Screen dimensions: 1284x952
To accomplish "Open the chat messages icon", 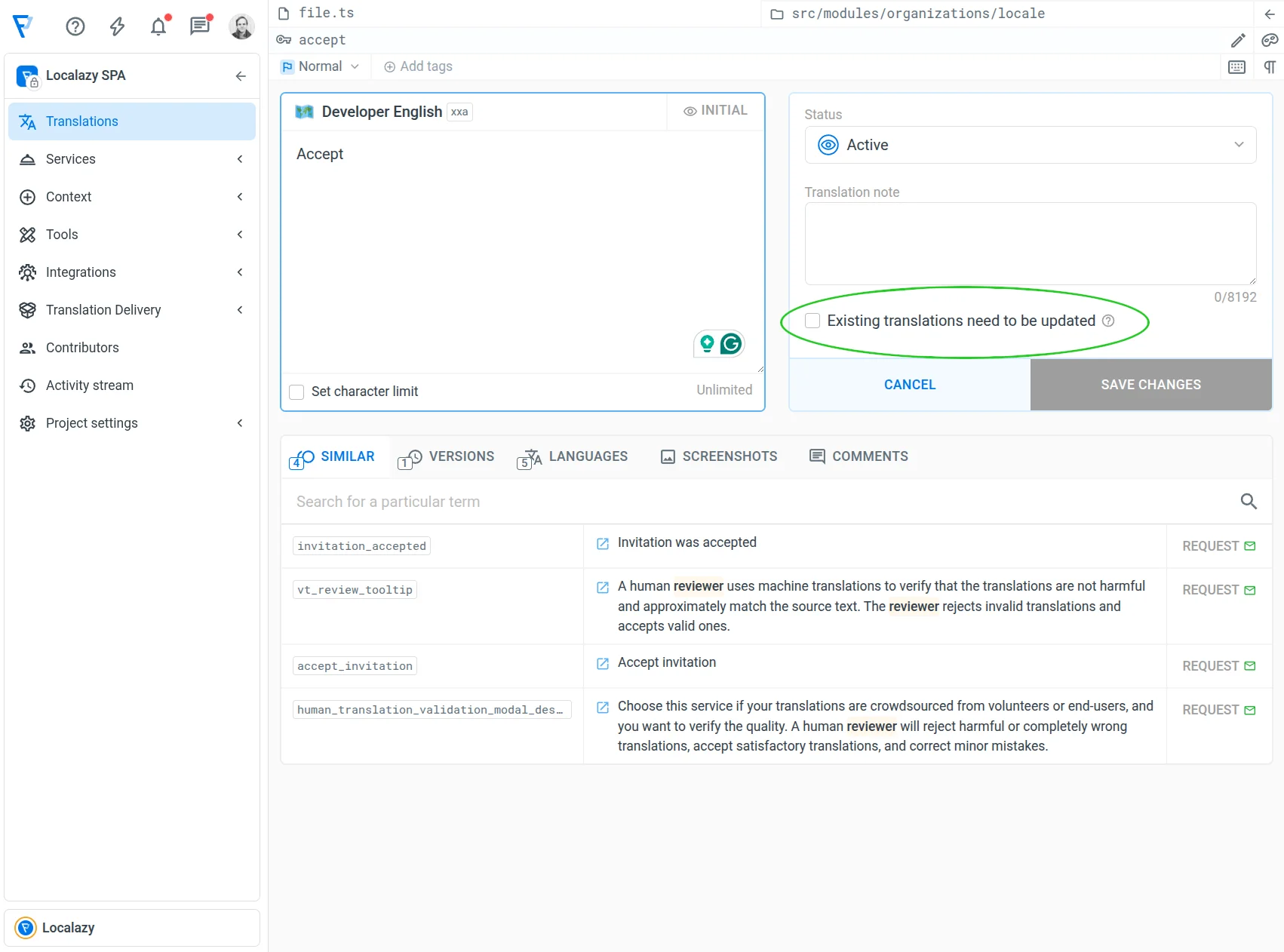I will click(200, 27).
